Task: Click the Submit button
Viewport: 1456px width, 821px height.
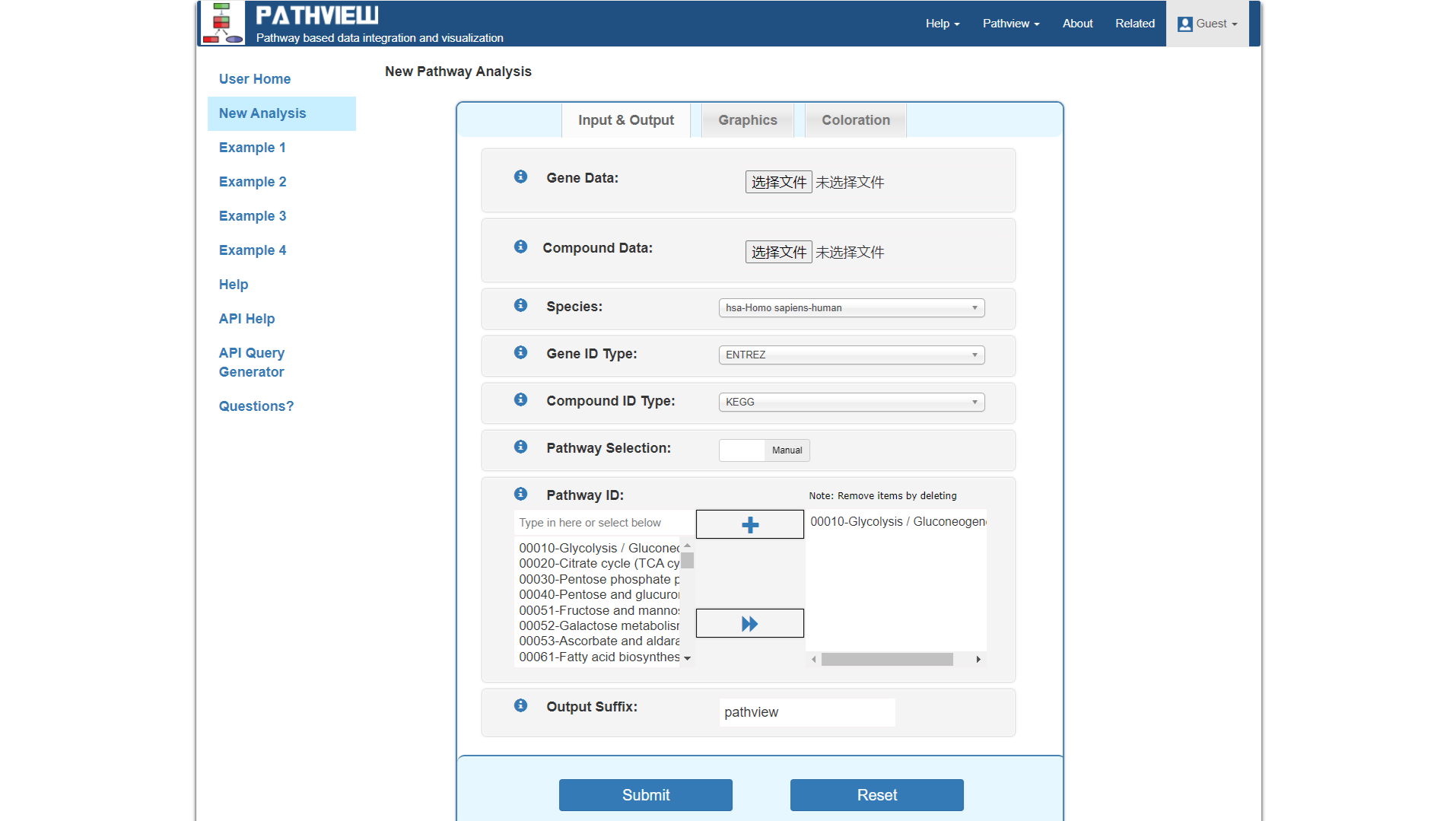Action: (x=645, y=795)
